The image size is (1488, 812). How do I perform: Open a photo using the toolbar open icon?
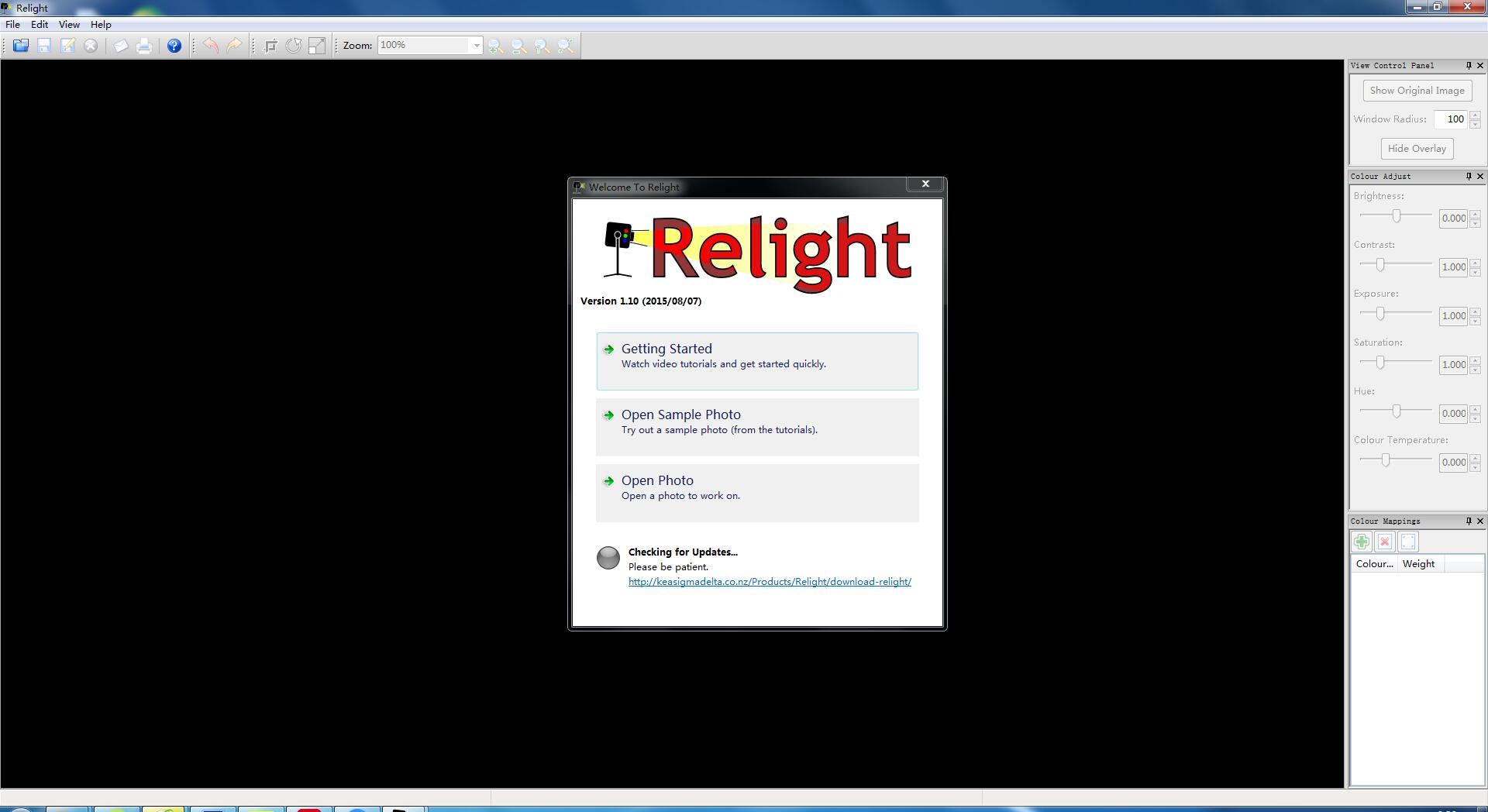21,45
